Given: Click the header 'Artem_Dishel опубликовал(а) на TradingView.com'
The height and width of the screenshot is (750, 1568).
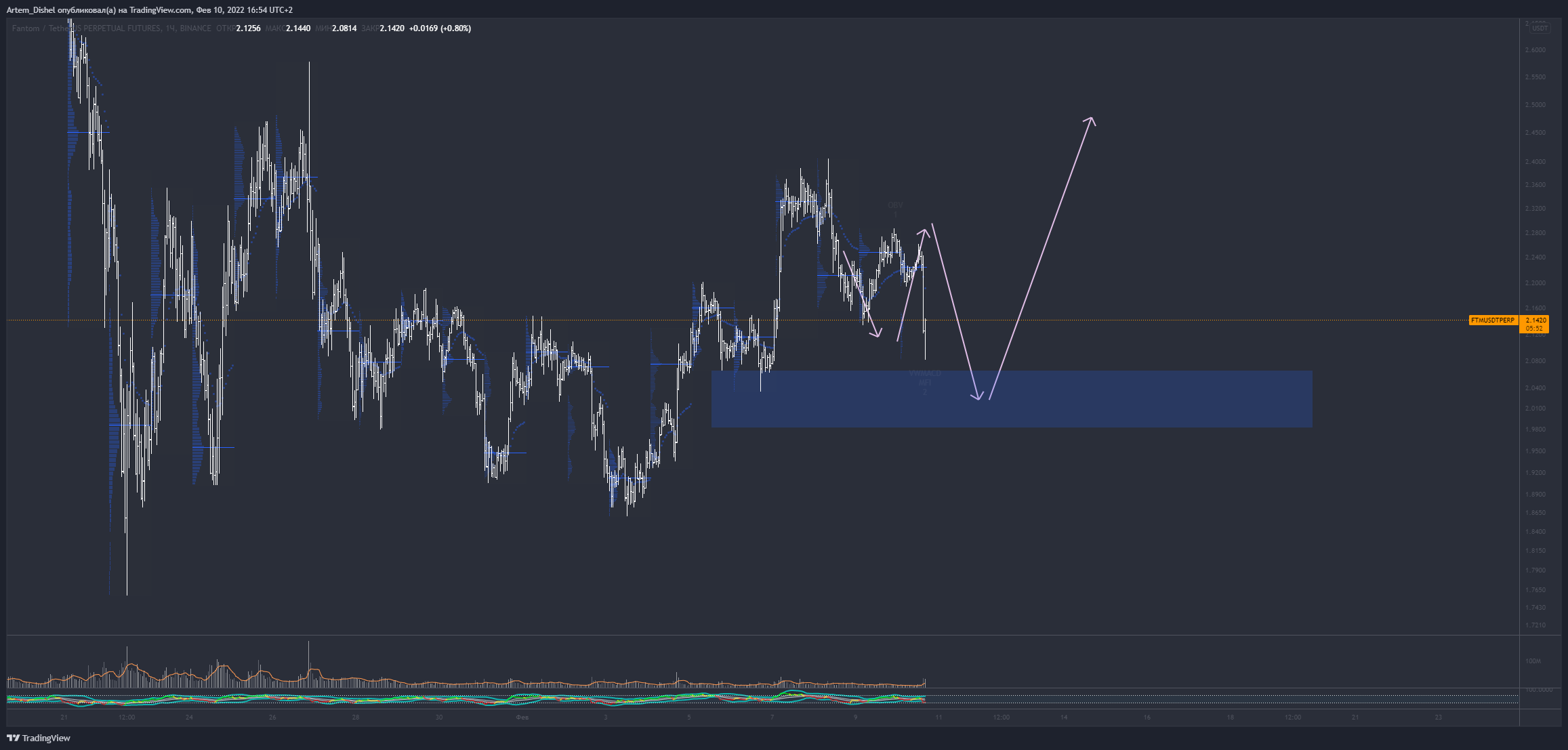Looking at the screenshot, I should click(x=99, y=10).
